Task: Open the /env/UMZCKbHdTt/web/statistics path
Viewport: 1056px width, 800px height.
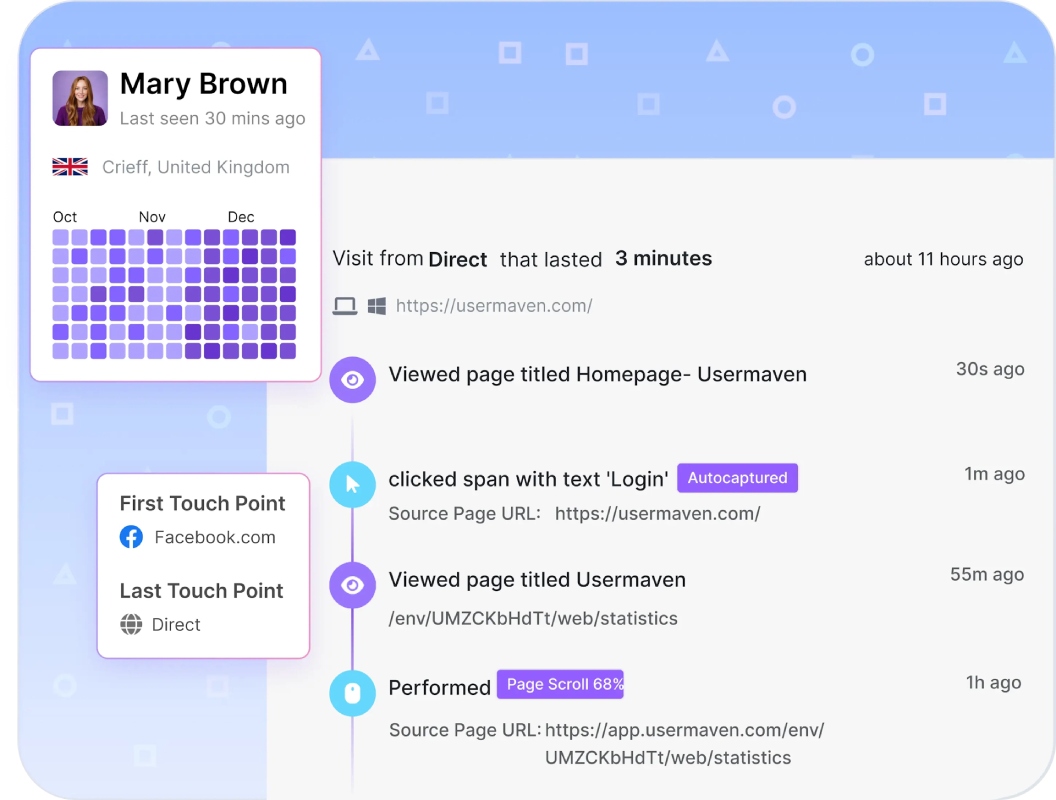Action: [x=533, y=618]
